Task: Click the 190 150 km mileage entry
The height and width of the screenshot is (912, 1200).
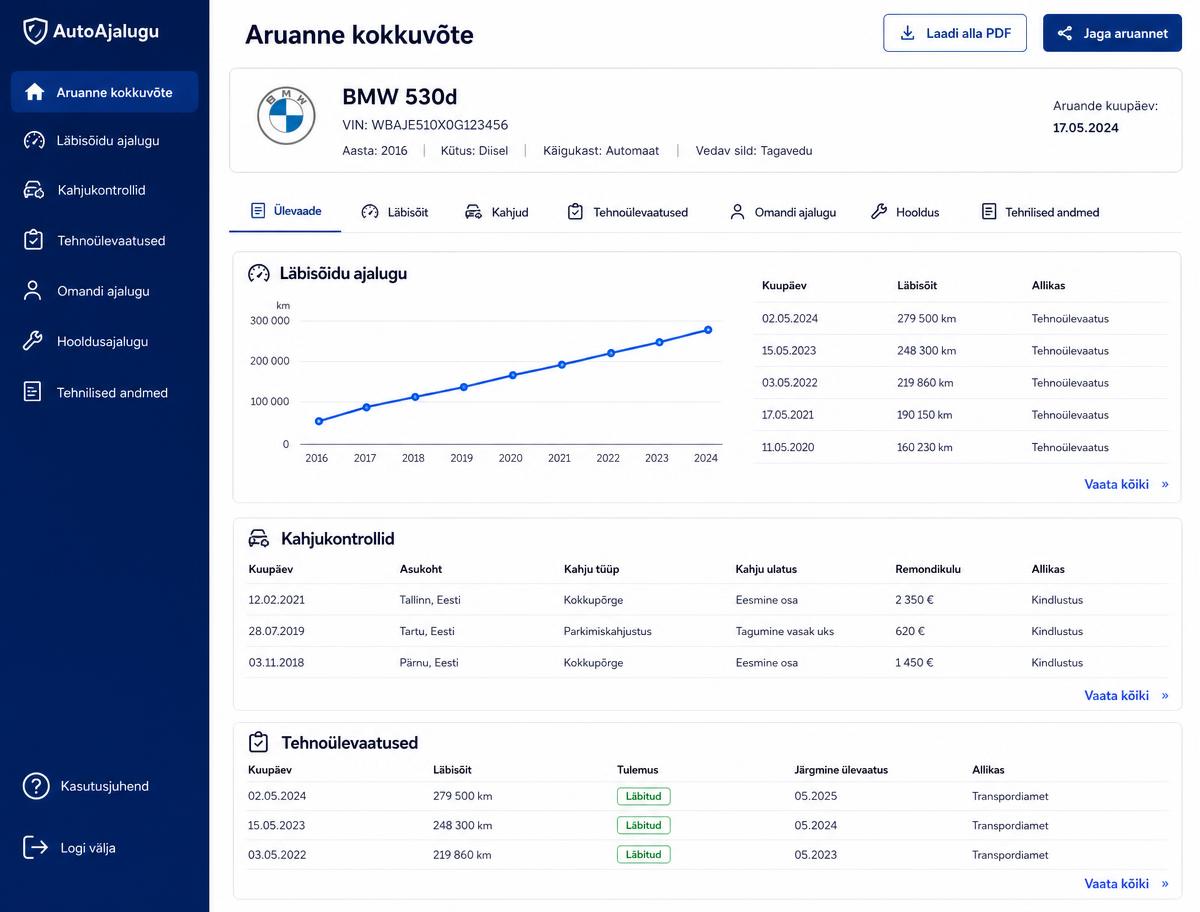Action: pos(925,415)
